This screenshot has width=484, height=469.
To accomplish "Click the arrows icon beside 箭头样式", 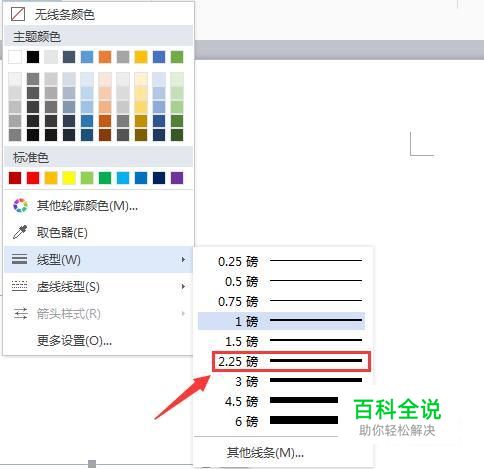I will [x=20, y=313].
